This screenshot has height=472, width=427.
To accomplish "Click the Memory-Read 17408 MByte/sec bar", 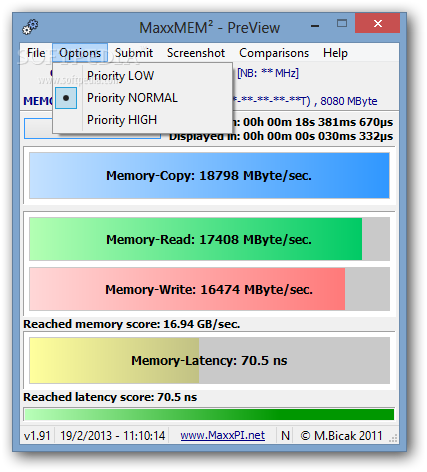I will 209,239.
